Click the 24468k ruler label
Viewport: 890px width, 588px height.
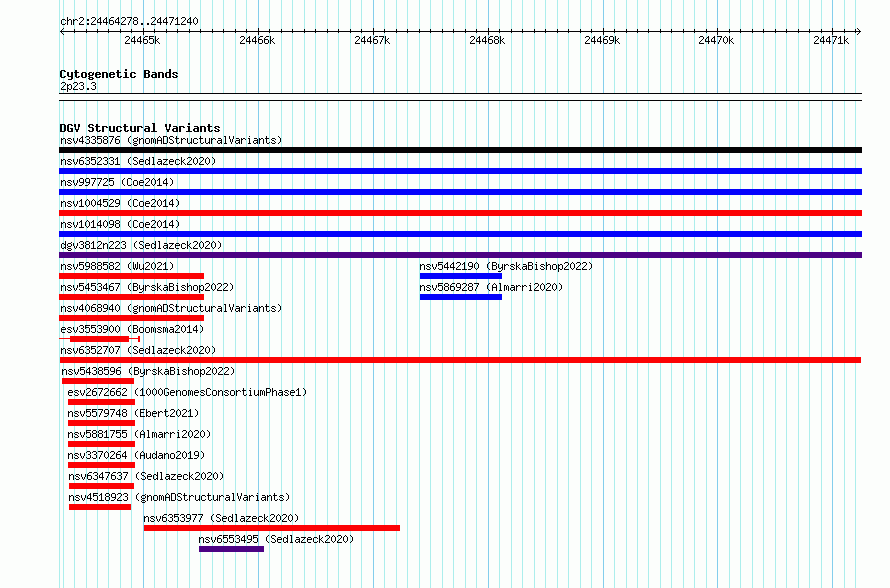487,40
